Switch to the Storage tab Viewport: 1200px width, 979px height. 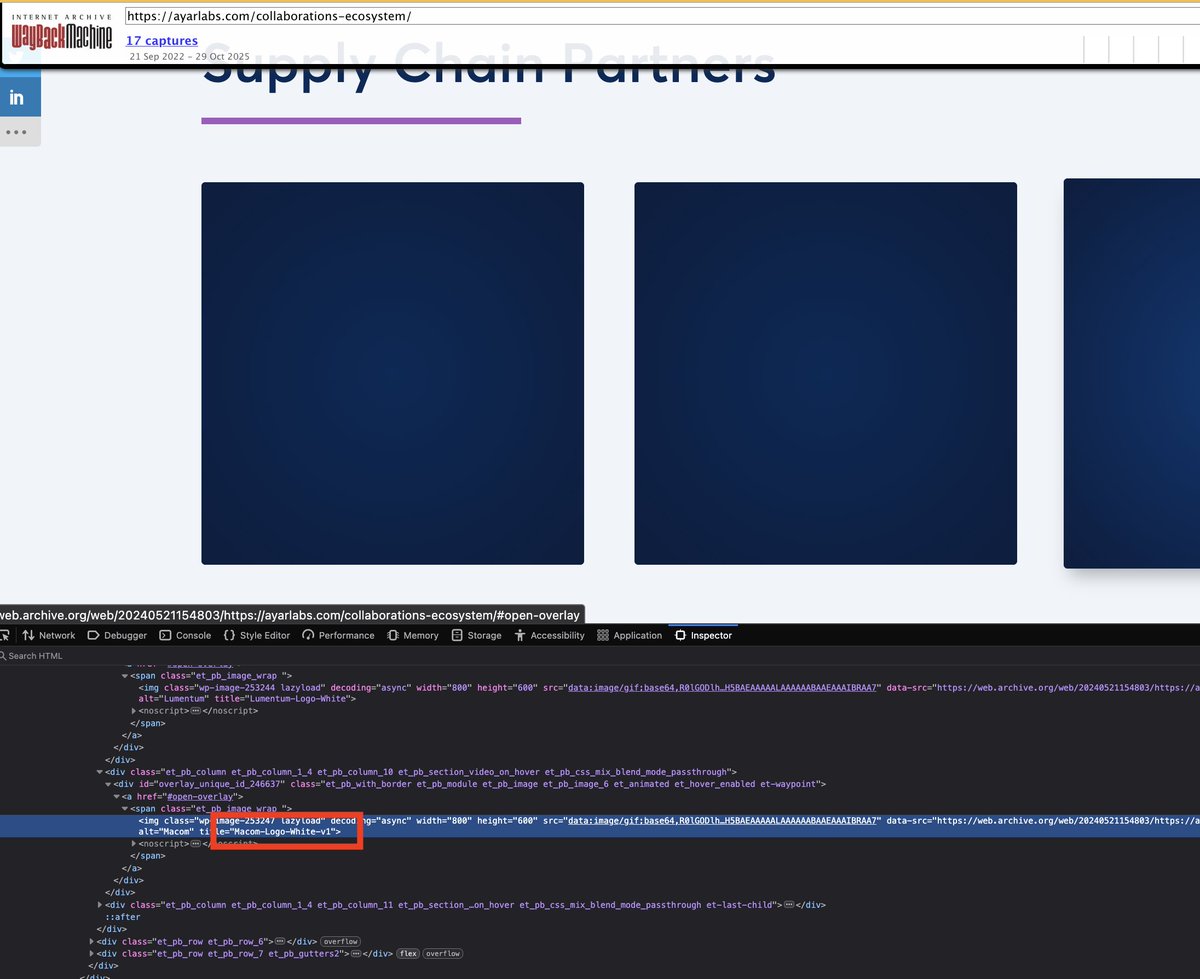pos(476,635)
